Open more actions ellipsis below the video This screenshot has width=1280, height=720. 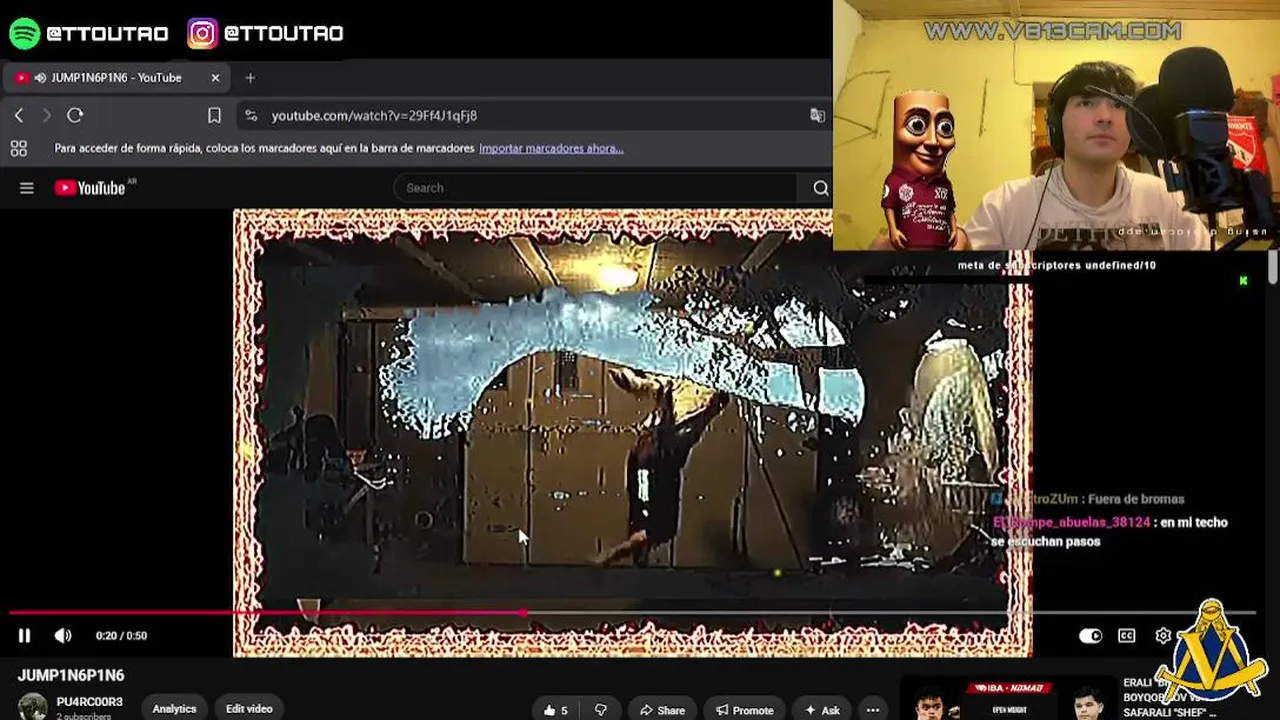click(873, 710)
